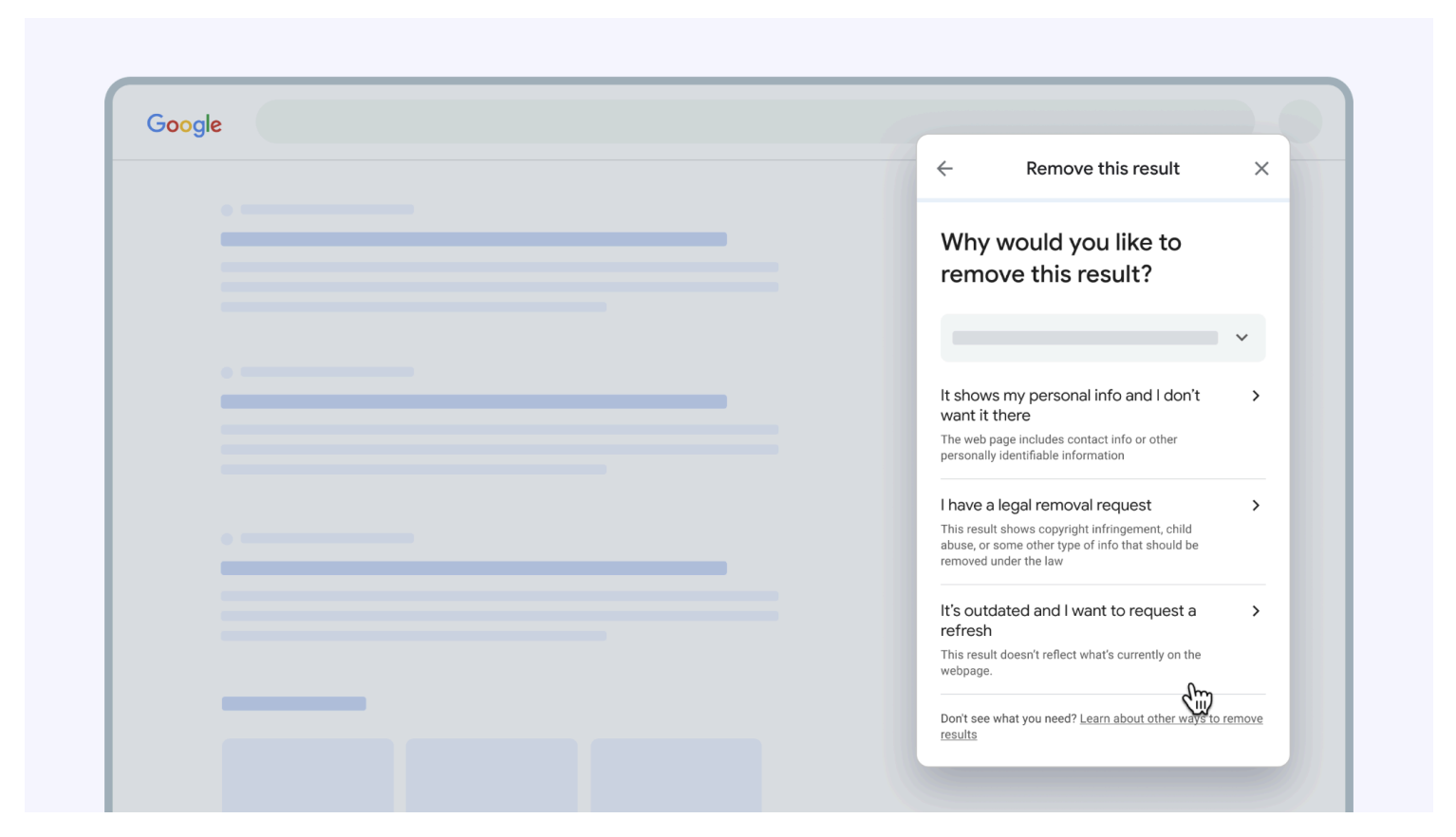Screen dimensions: 1456x837
Task: Expand chevron beside personal info option
Action: 1255,396
